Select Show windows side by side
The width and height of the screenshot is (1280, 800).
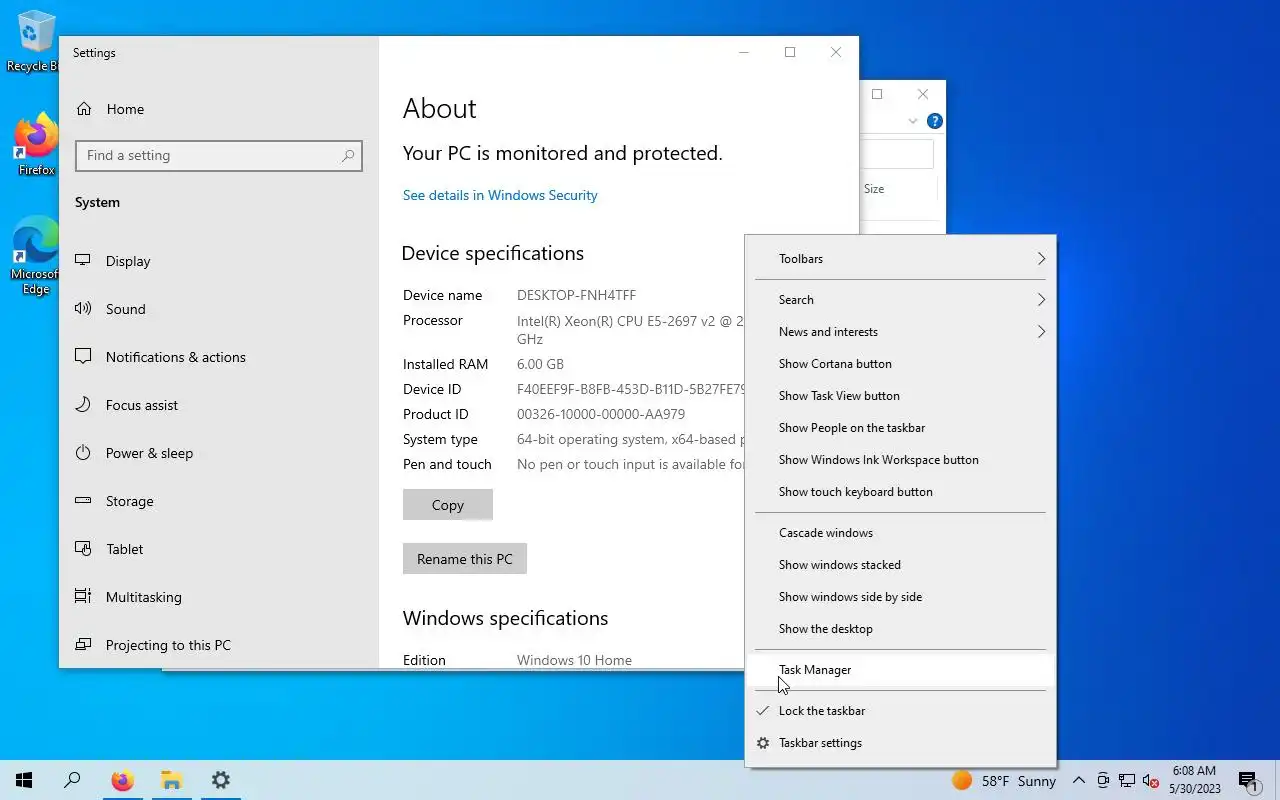point(900,597)
